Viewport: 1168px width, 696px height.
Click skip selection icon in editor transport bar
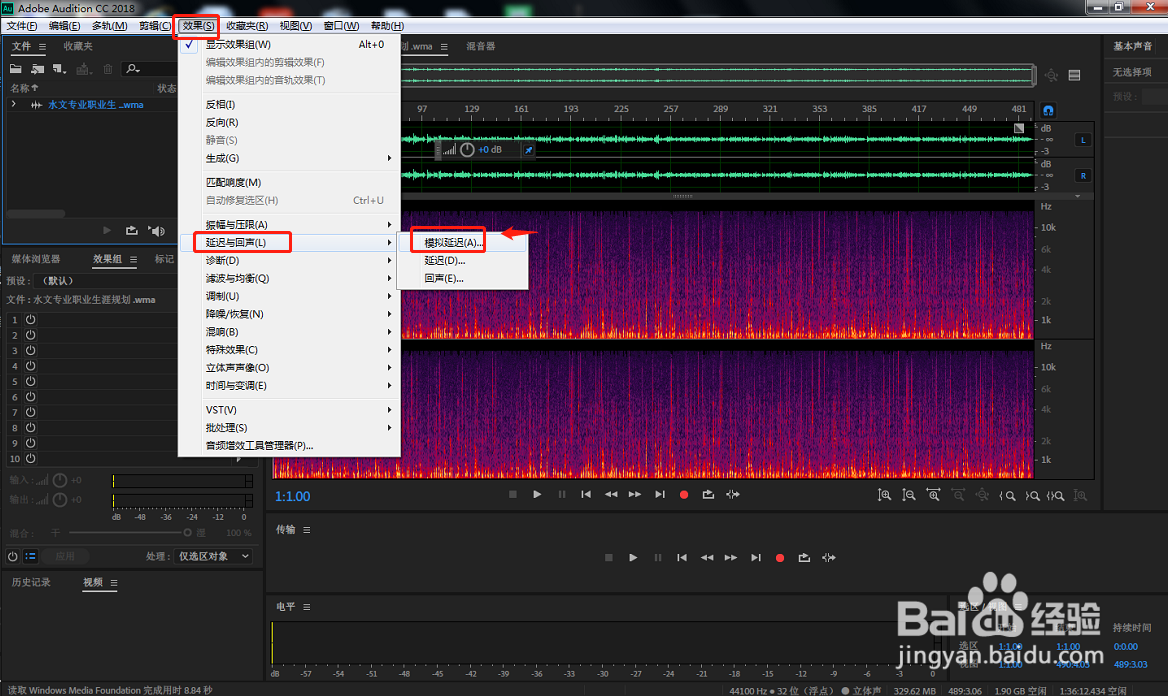pyautogui.click(x=733, y=494)
